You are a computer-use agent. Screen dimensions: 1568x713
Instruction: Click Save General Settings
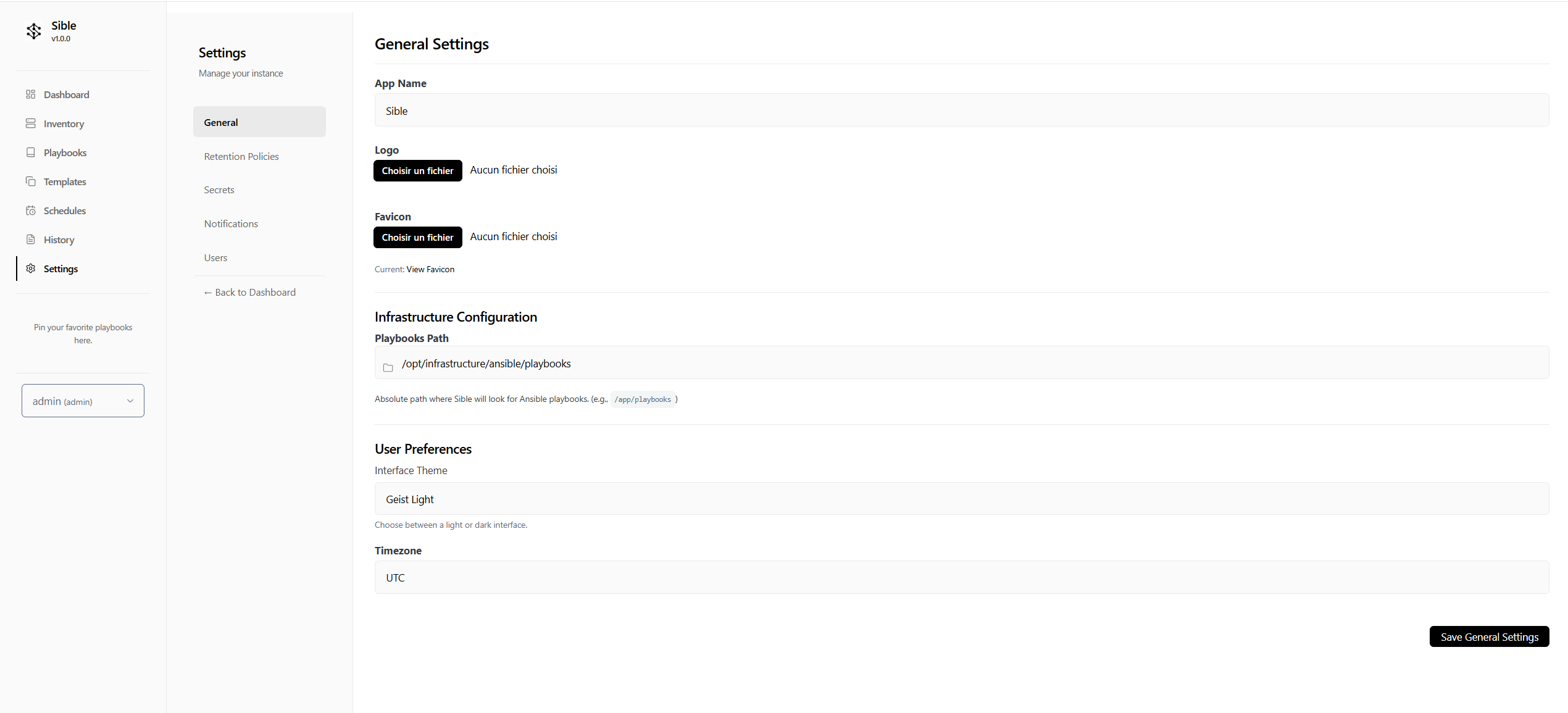click(1490, 636)
